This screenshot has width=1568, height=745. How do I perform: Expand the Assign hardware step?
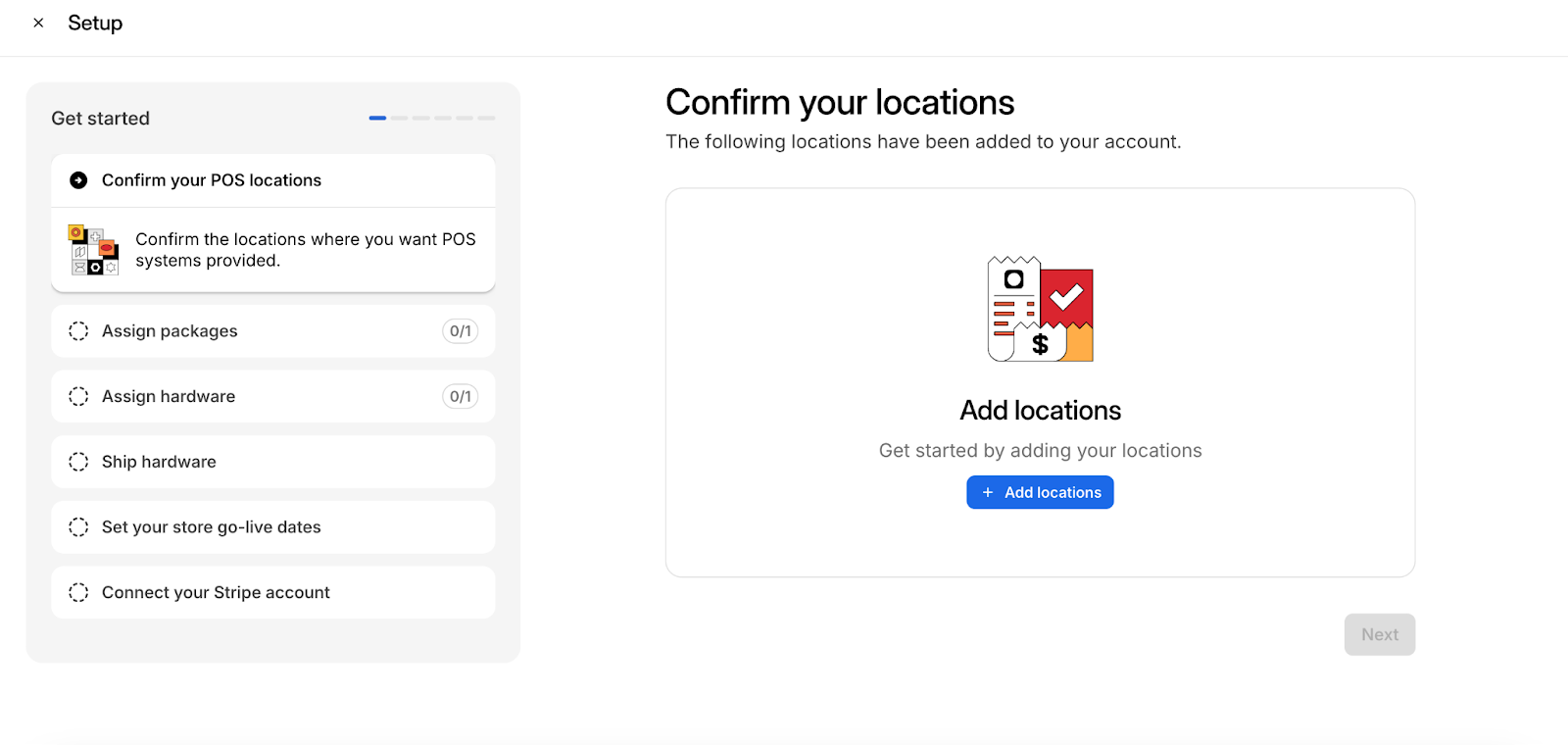tap(169, 396)
